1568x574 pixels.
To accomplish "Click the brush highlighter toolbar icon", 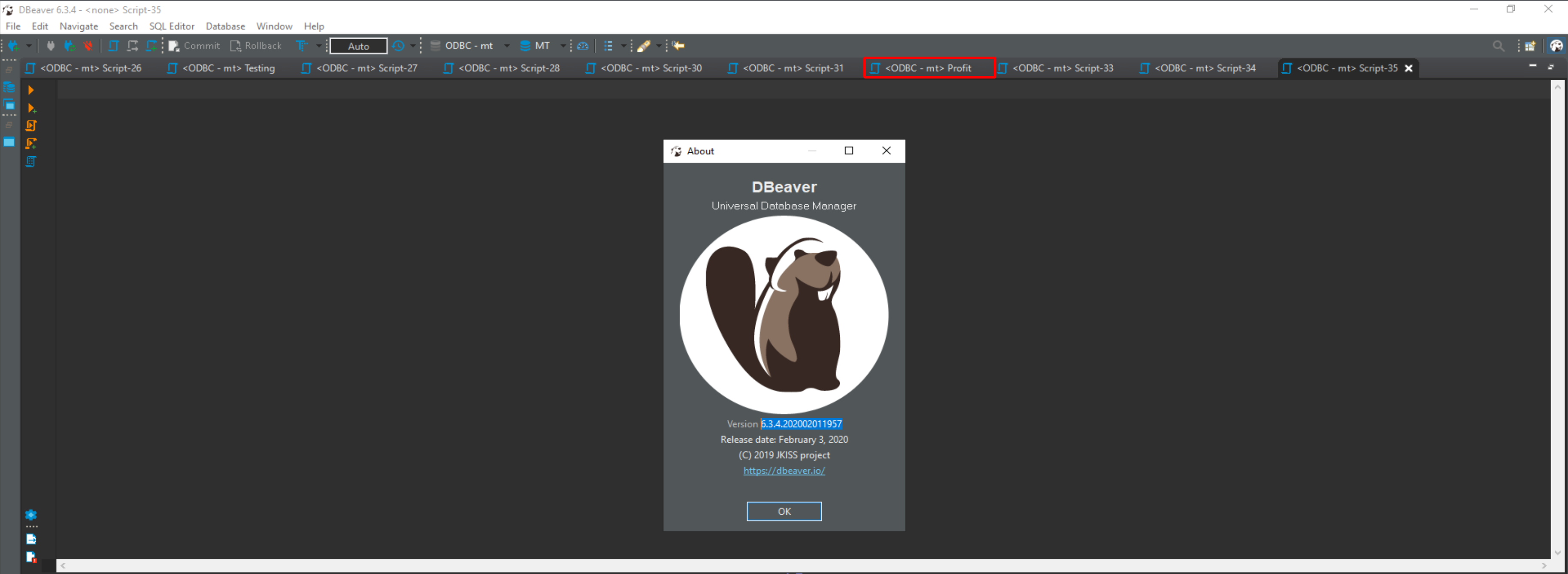I will pyautogui.click(x=644, y=45).
